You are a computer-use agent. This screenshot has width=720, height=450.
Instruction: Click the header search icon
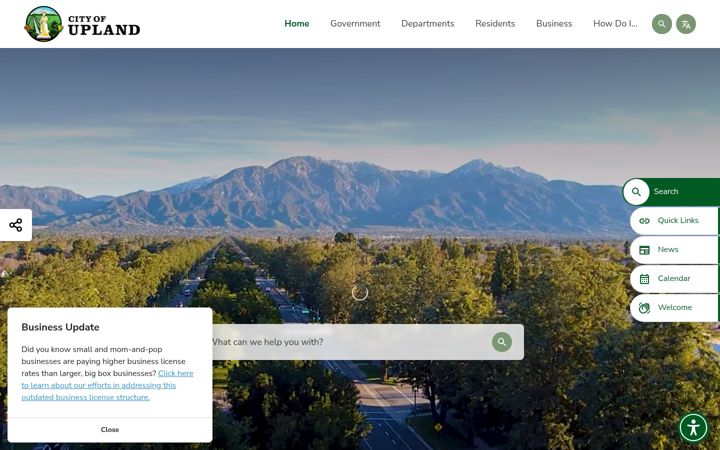pyautogui.click(x=662, y=24)
